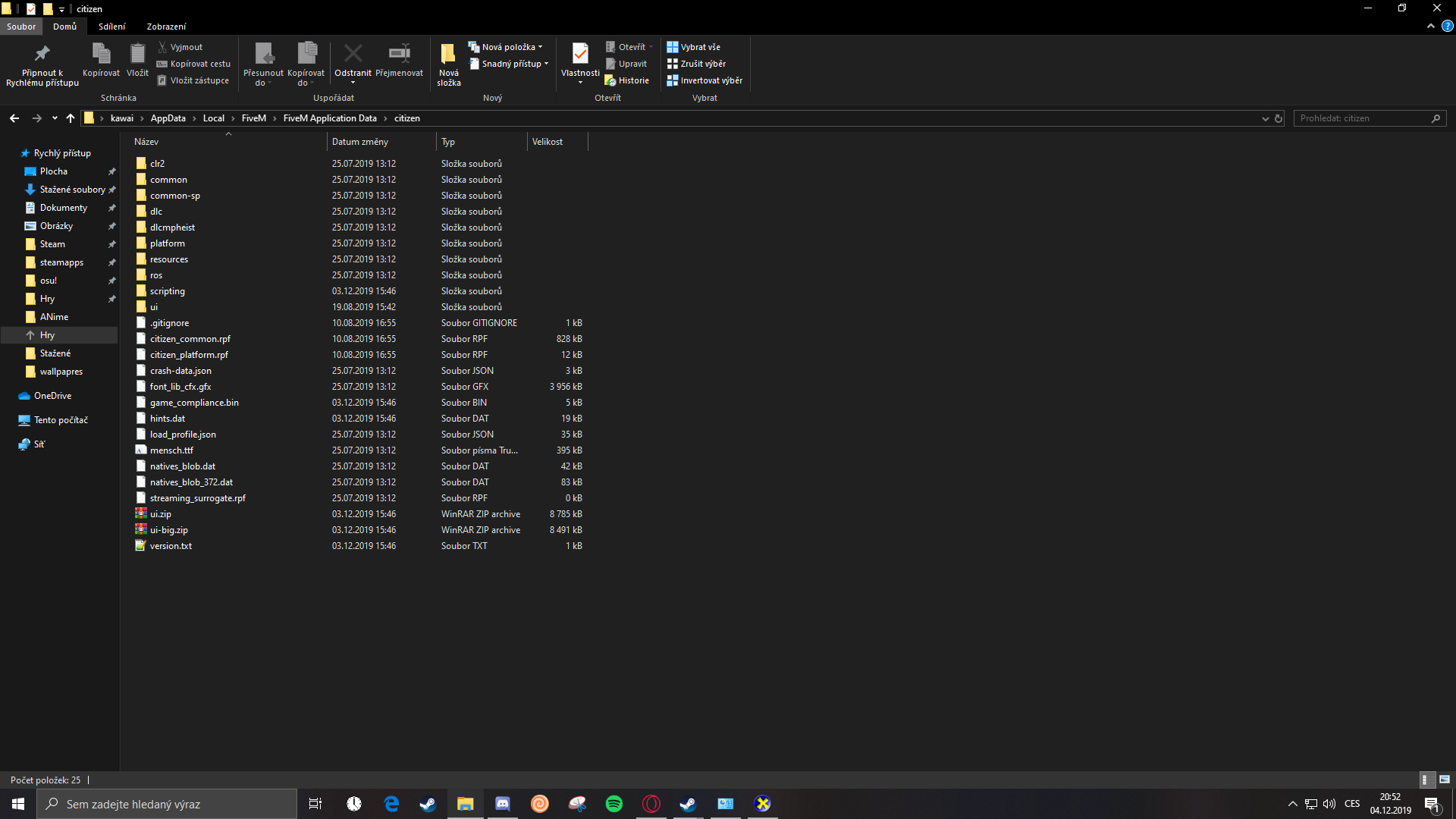Click Invertovat výběr in the ribbon

click(x=705, y=80)
